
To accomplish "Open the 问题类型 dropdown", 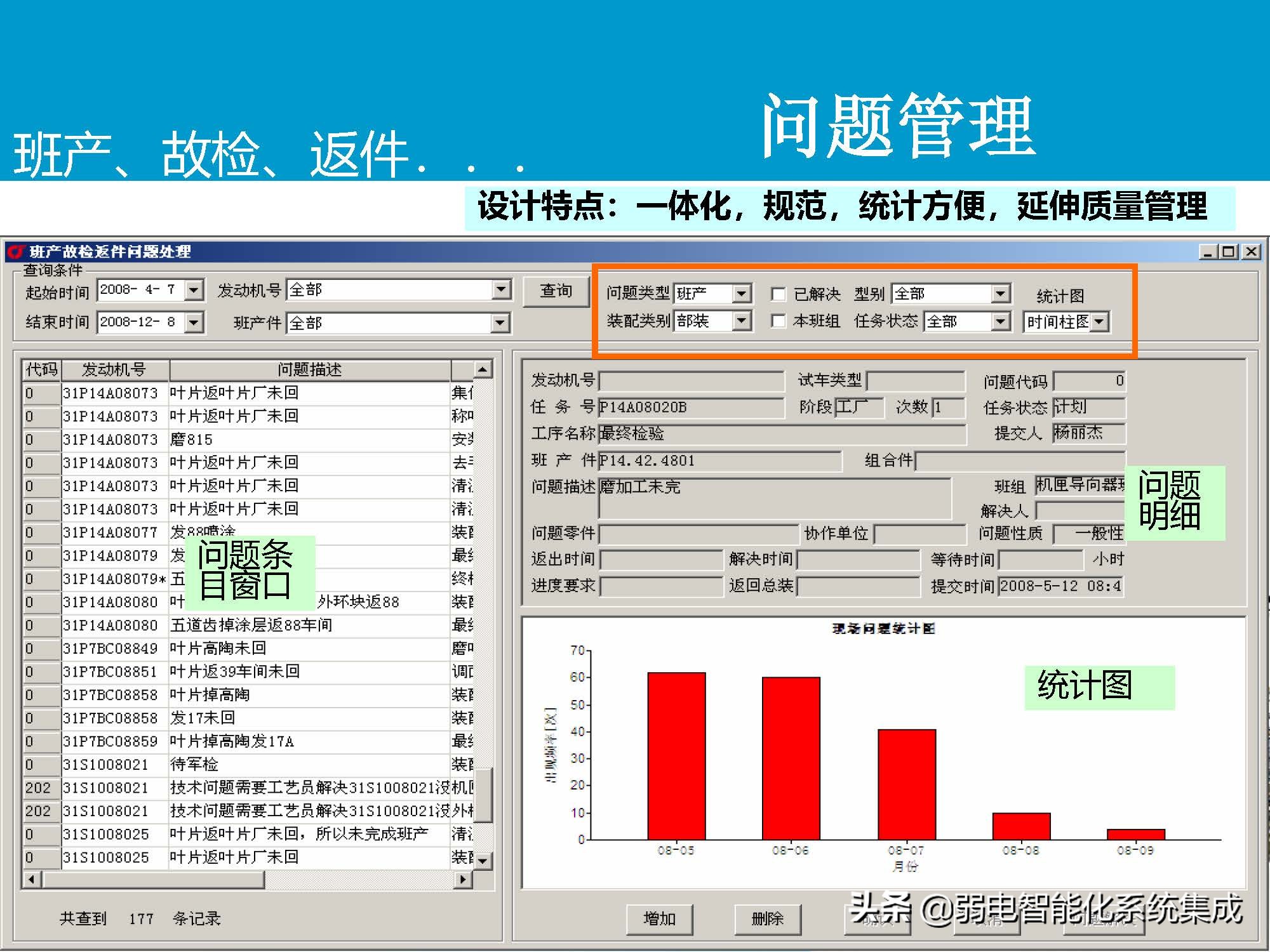I will [741, 293].
